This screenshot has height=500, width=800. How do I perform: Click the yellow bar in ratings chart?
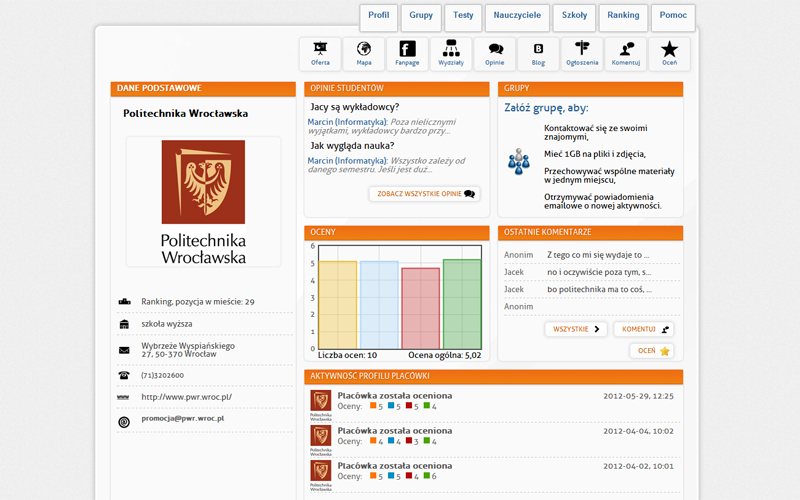tap(338, 305)
